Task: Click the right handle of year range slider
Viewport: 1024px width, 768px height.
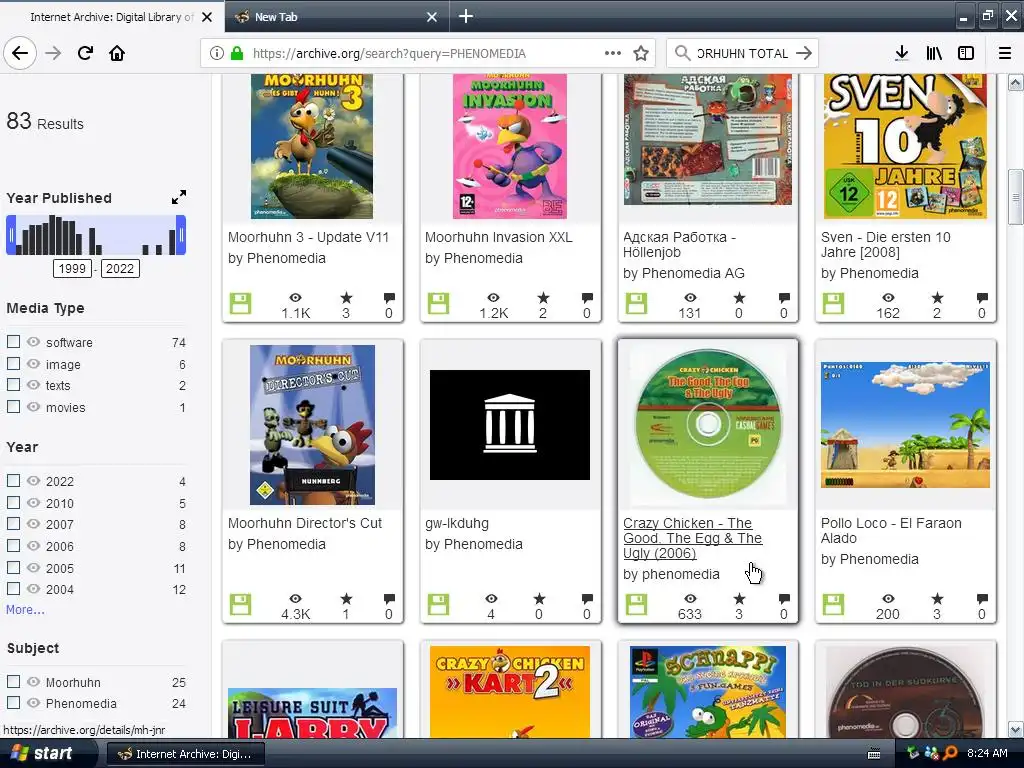Action: 182,235
